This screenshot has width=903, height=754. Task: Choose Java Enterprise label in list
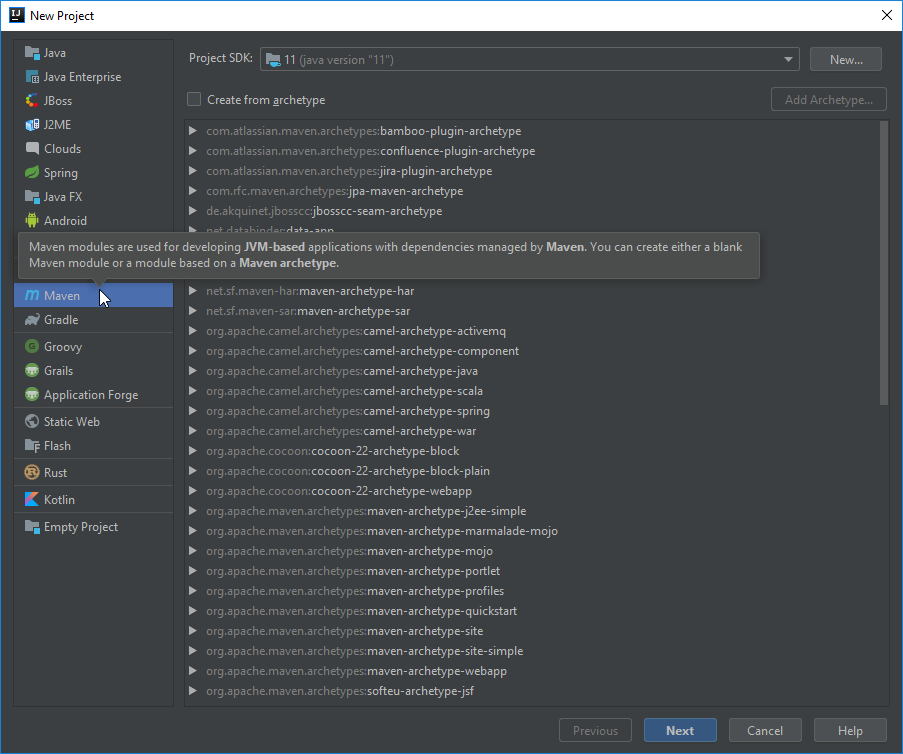(82, 77)
